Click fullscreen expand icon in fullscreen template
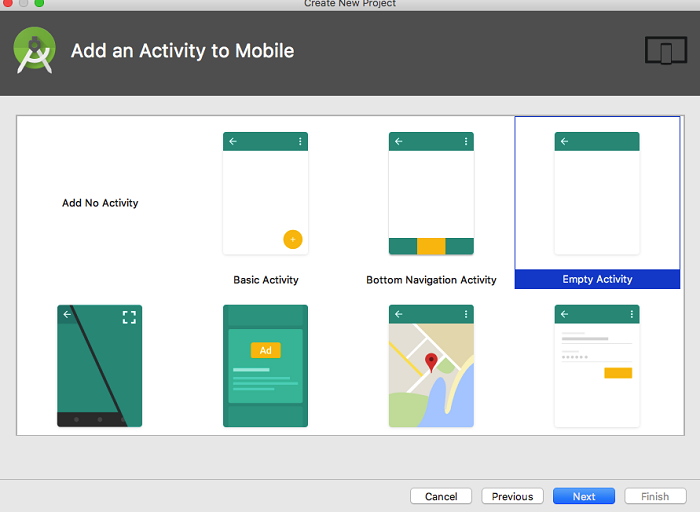The width and height of the screenshot is (700, 512). (x=128, y=317)
